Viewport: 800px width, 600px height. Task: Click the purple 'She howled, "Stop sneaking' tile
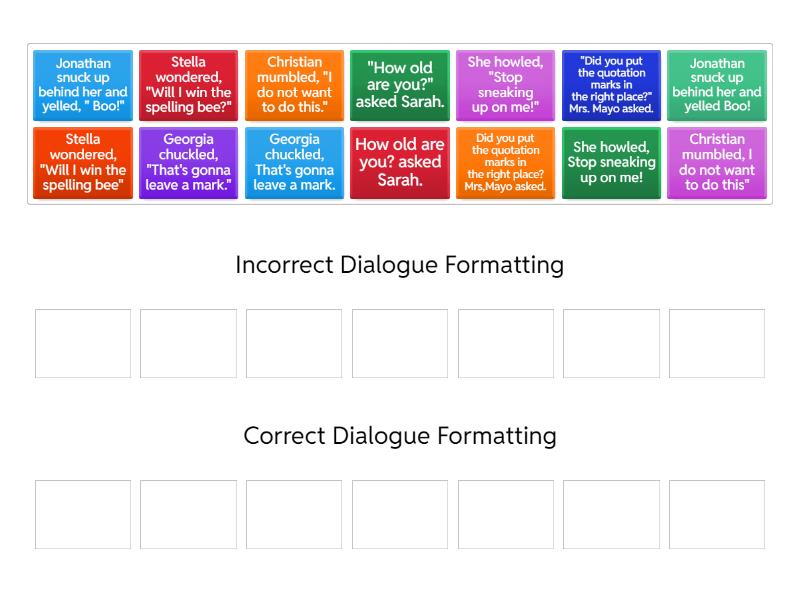[x=505, y=85]
